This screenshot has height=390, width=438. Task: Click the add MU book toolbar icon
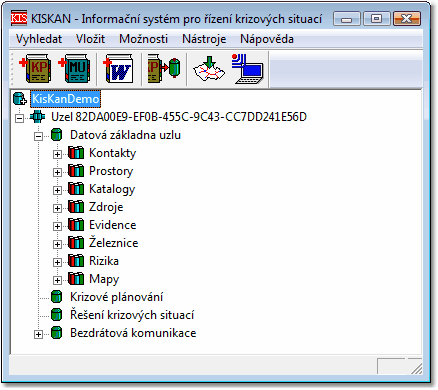(x=74, y=69)
